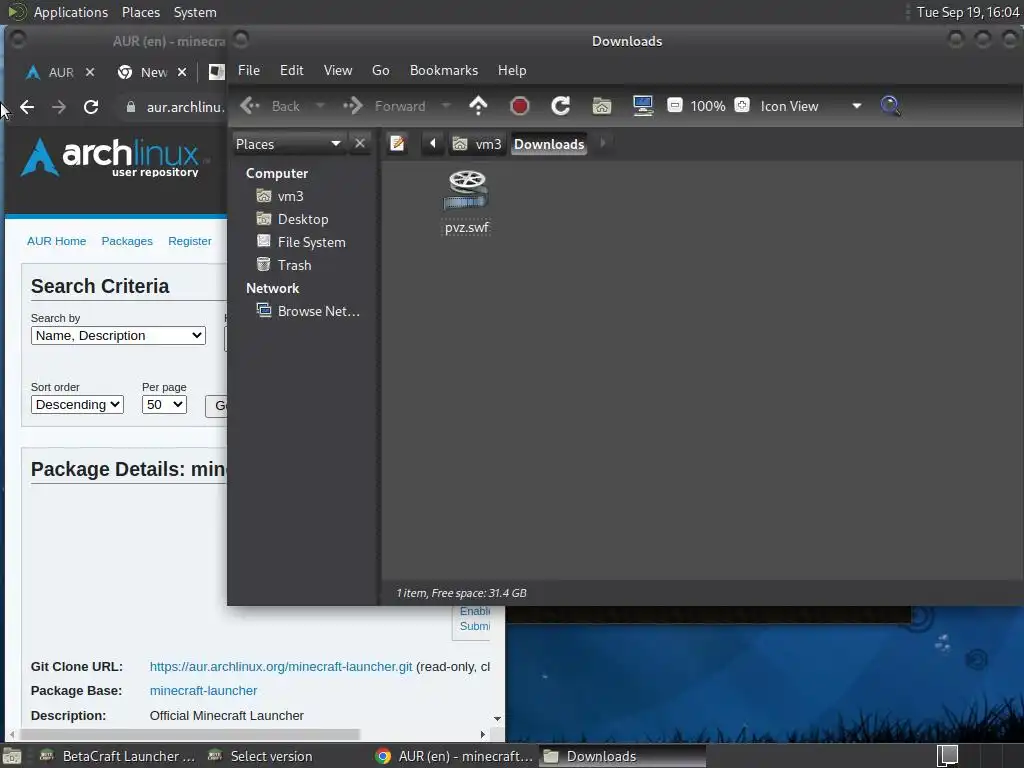Screen dimensions: 1024x768
Task: Open the Icon View mode dropdown
Action: point(810,106)
